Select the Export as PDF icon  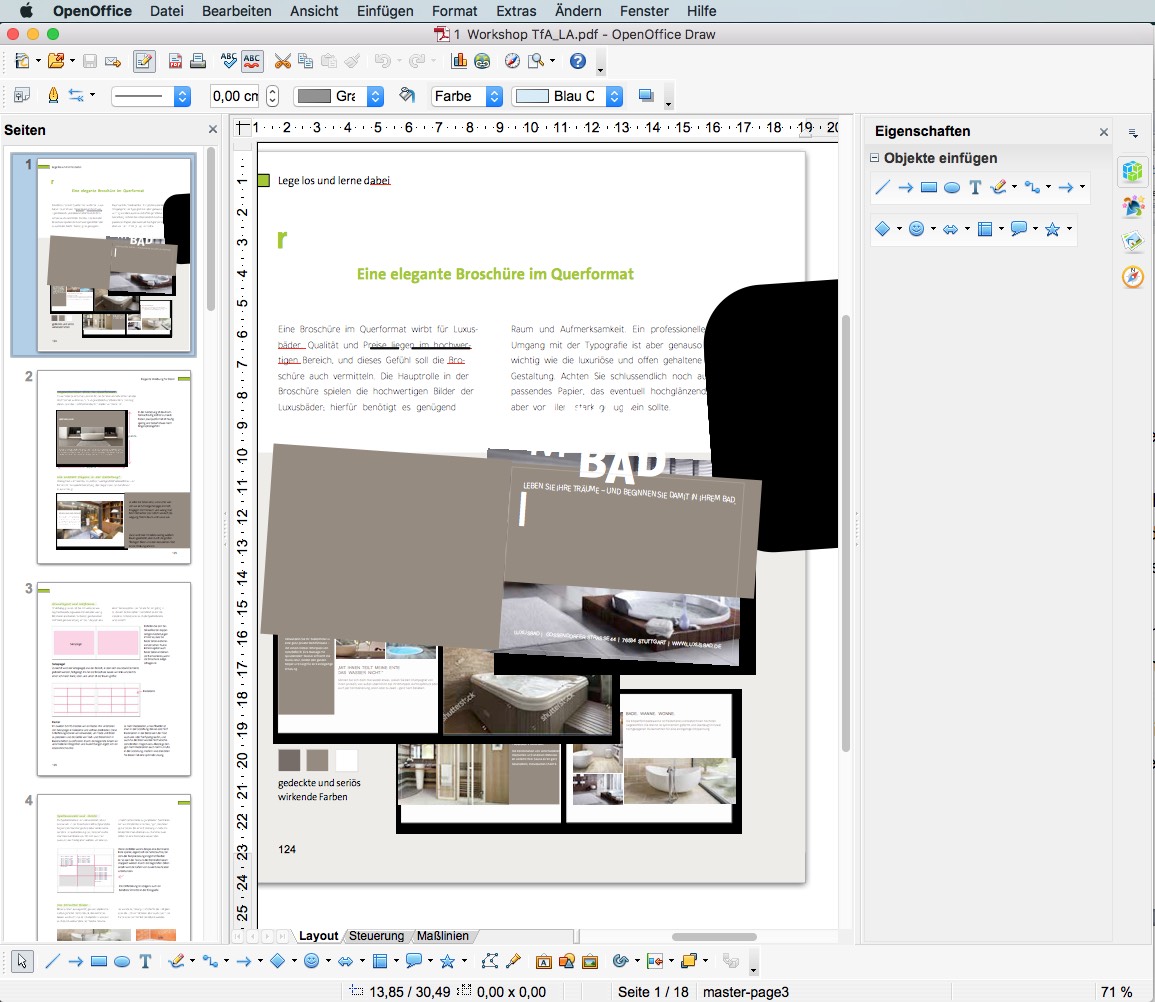(174, 60)
